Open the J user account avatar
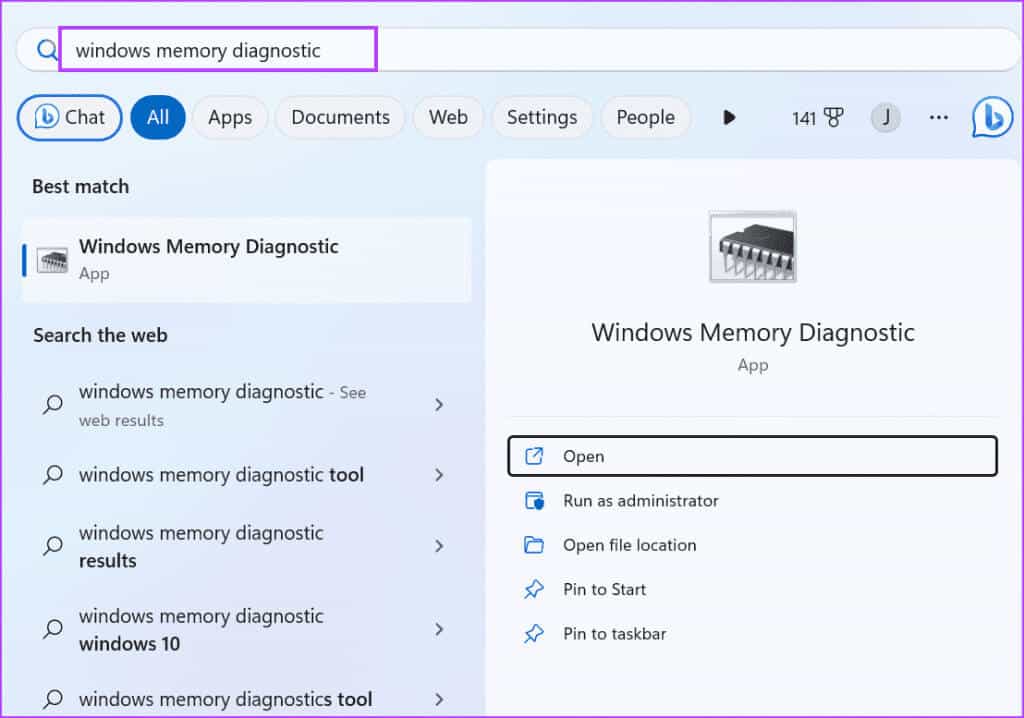This screenshot has width=1024, height=718. coord(886,118)
